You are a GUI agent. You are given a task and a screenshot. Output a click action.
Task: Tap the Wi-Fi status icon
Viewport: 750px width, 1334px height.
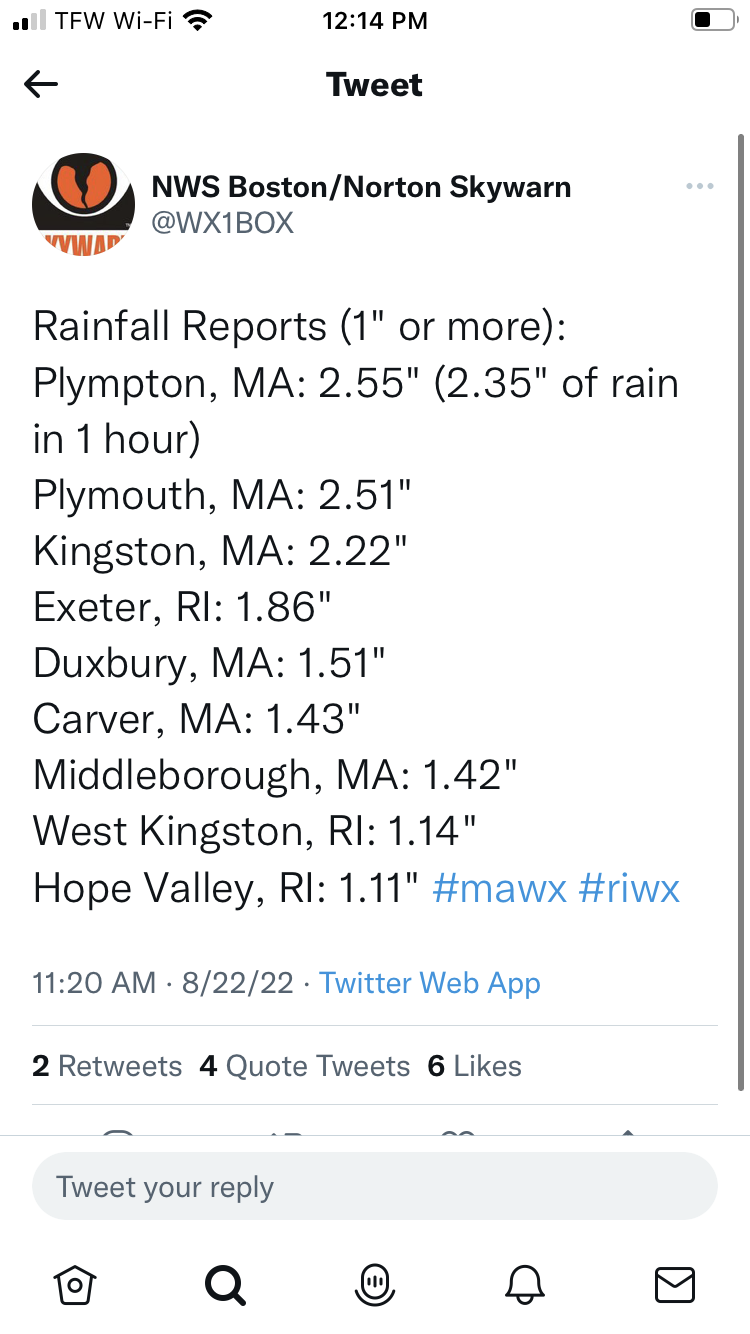200,20
